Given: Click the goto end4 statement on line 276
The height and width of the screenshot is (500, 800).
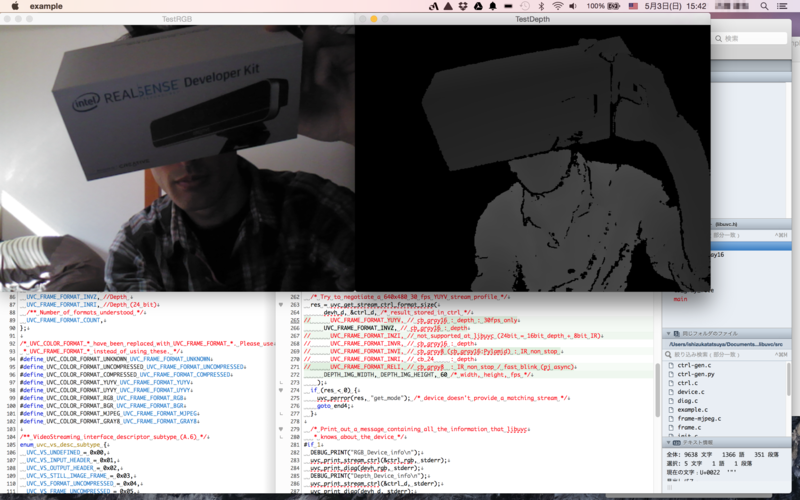Looking at the screenshot, I should coord(334,406).
